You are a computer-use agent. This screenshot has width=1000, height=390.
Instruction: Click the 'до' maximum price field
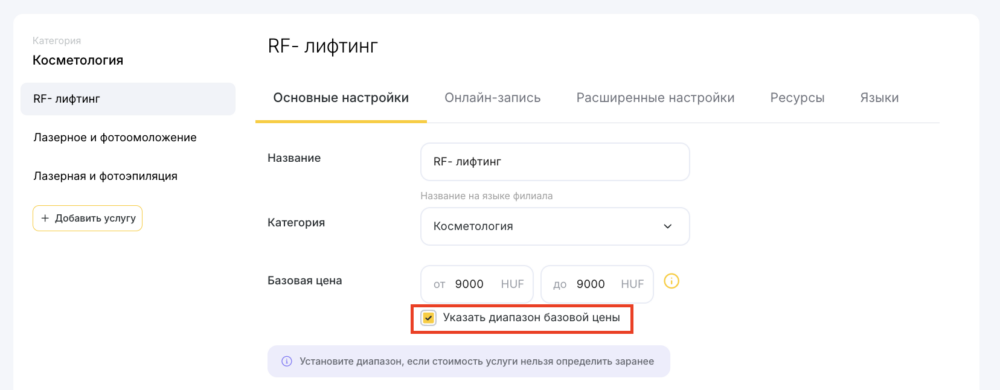[x=597, y=284]
